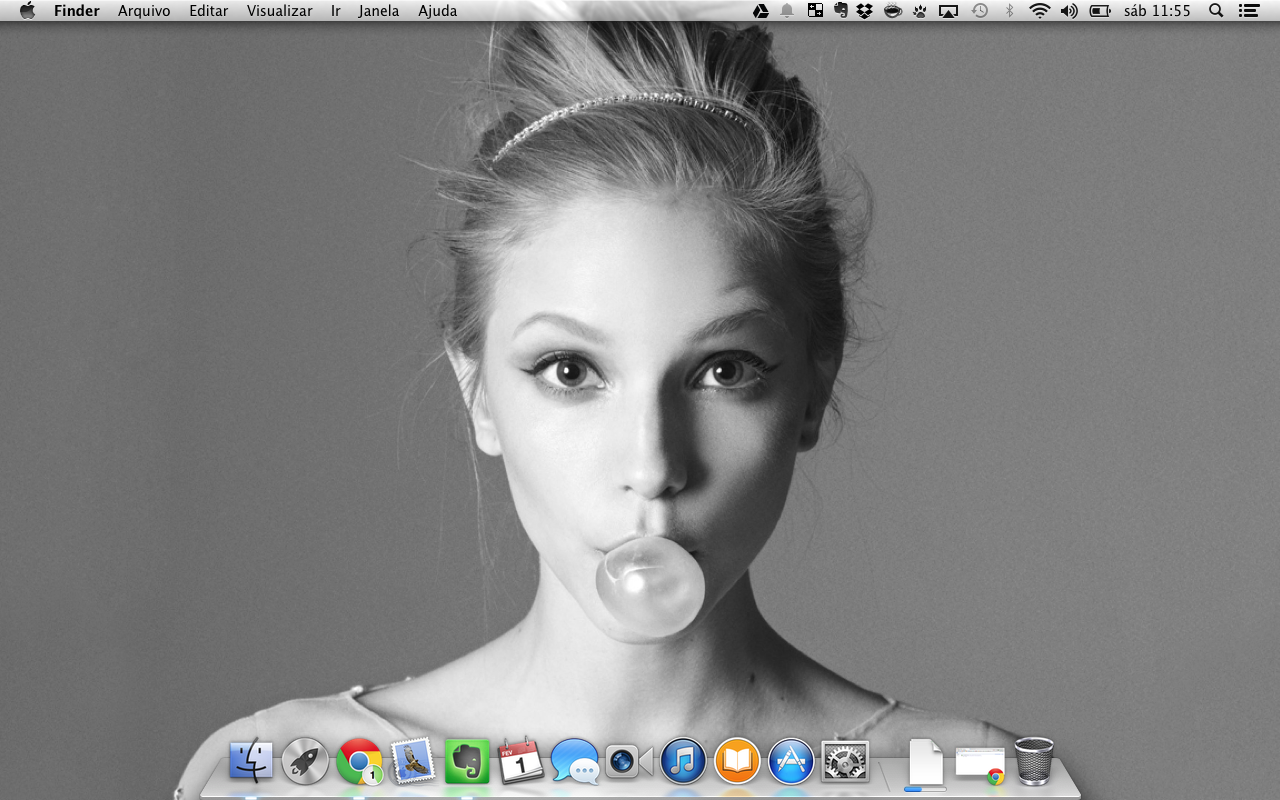This screenshot has height=800, width=1280.
Task: Open Spotlight search magnifier
Action: pos(1216,11)
